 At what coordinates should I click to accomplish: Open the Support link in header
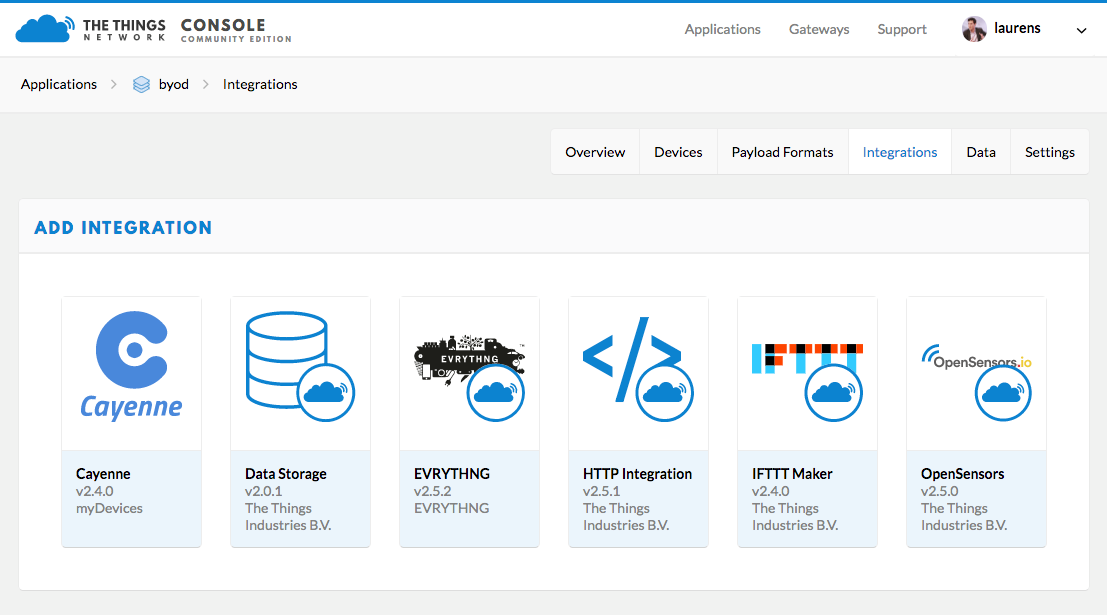(x=902, y=29)
